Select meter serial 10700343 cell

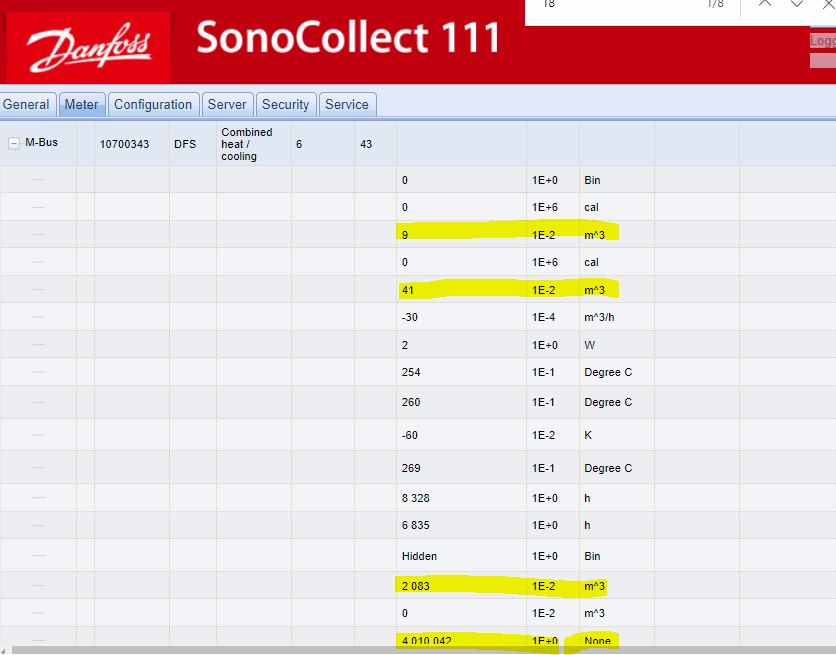(124, 144)
